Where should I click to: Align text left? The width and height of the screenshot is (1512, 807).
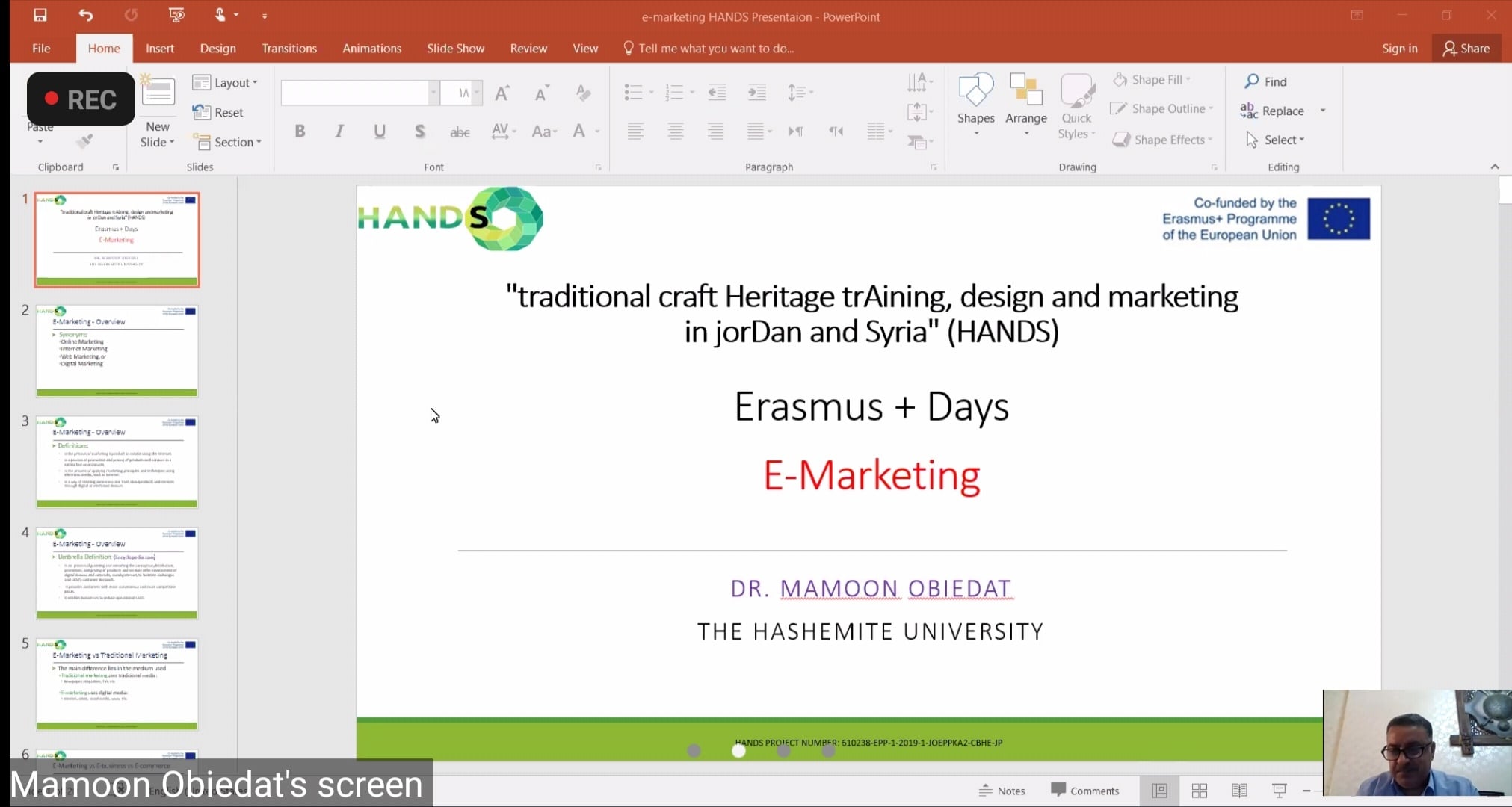pyautogui.click(x=635, y=132)
